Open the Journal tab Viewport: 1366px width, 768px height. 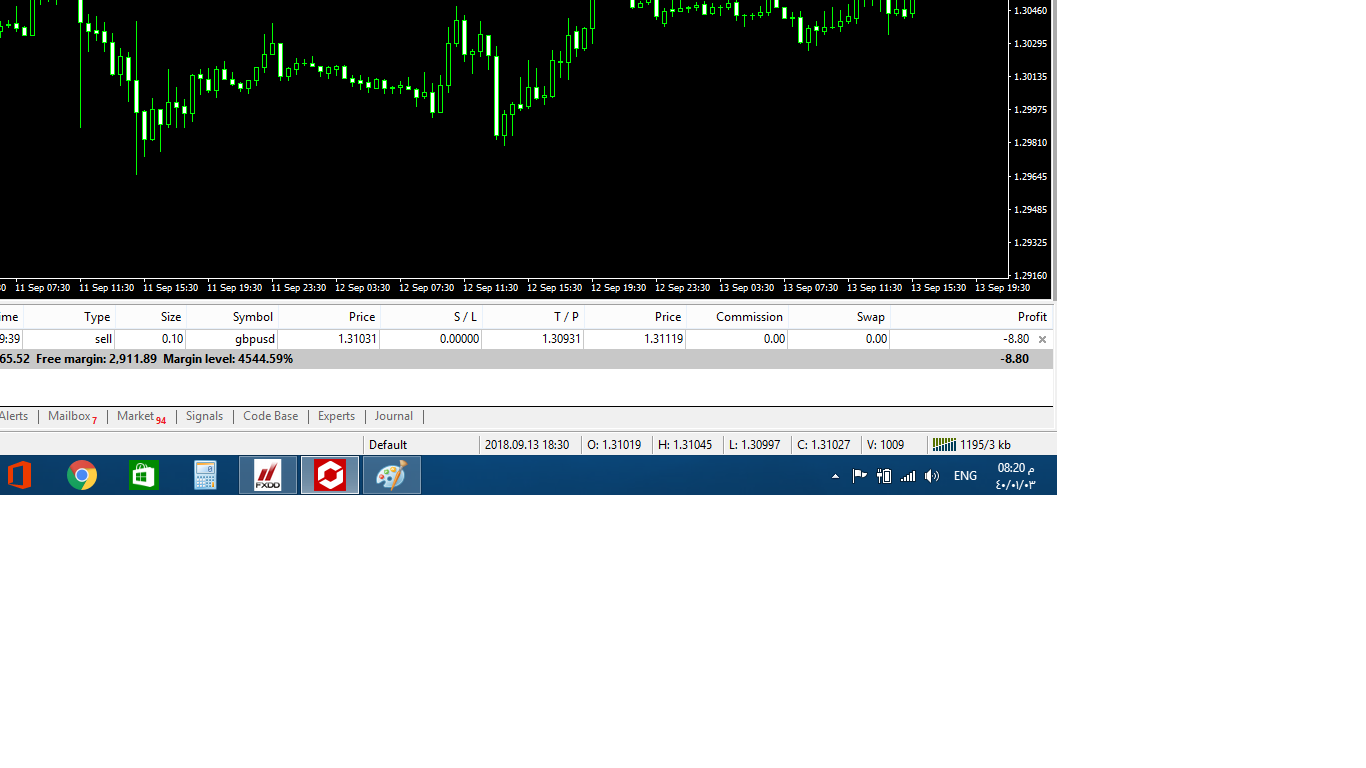point(393,416)
